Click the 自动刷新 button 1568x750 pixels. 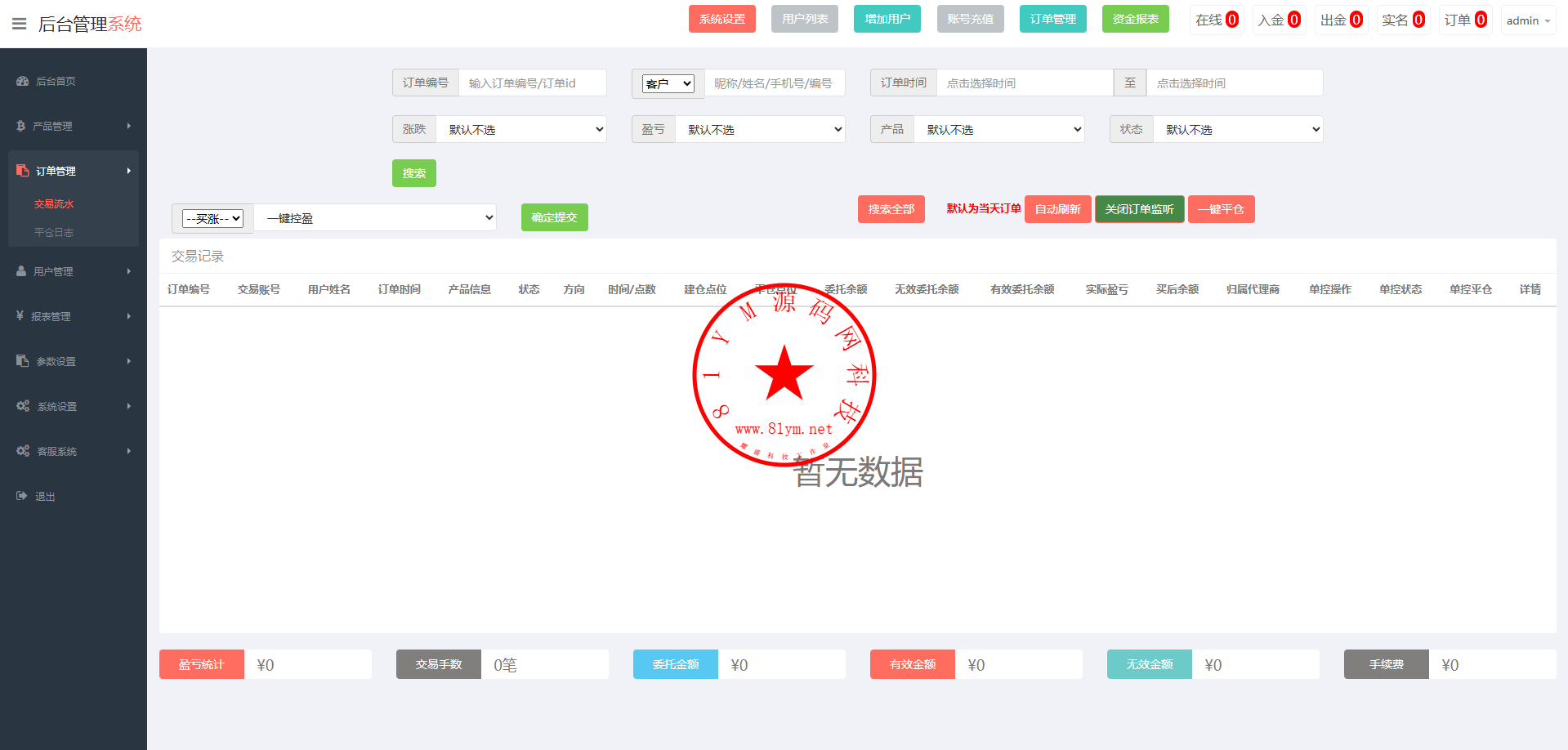(x=1058, y=209)
